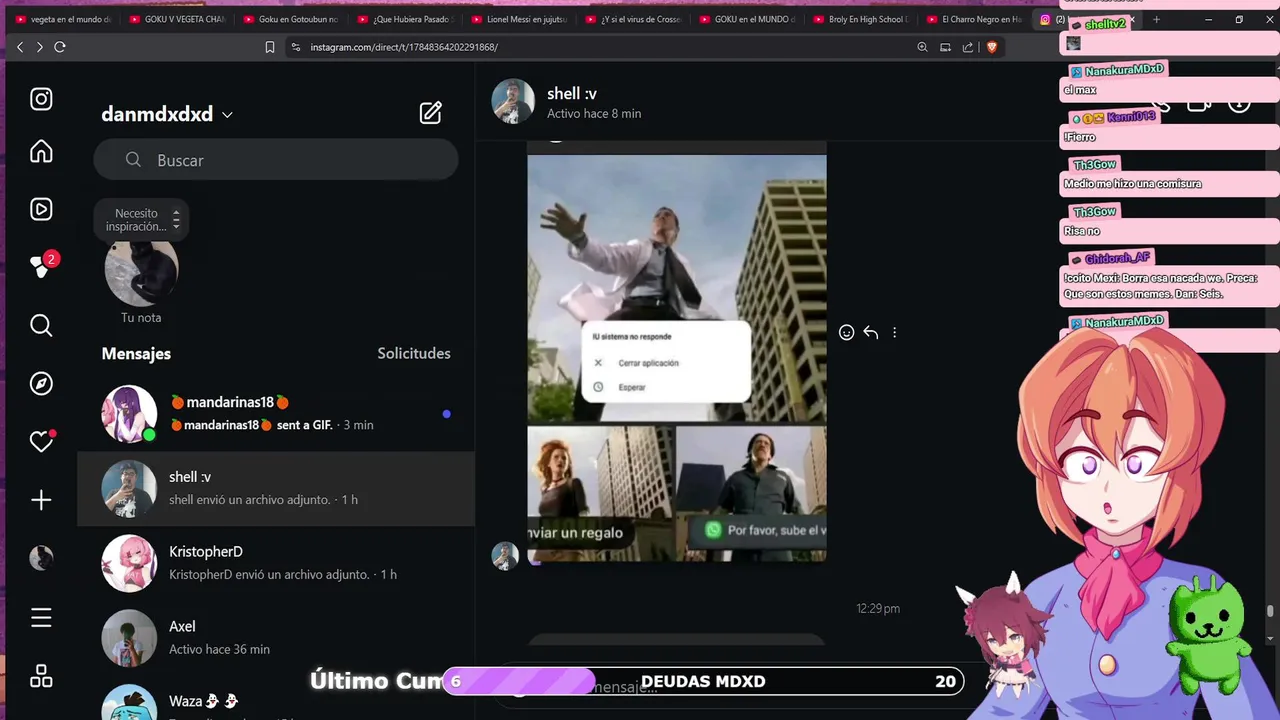Open the apps grid icon in sidebar

tap(41, 677)
